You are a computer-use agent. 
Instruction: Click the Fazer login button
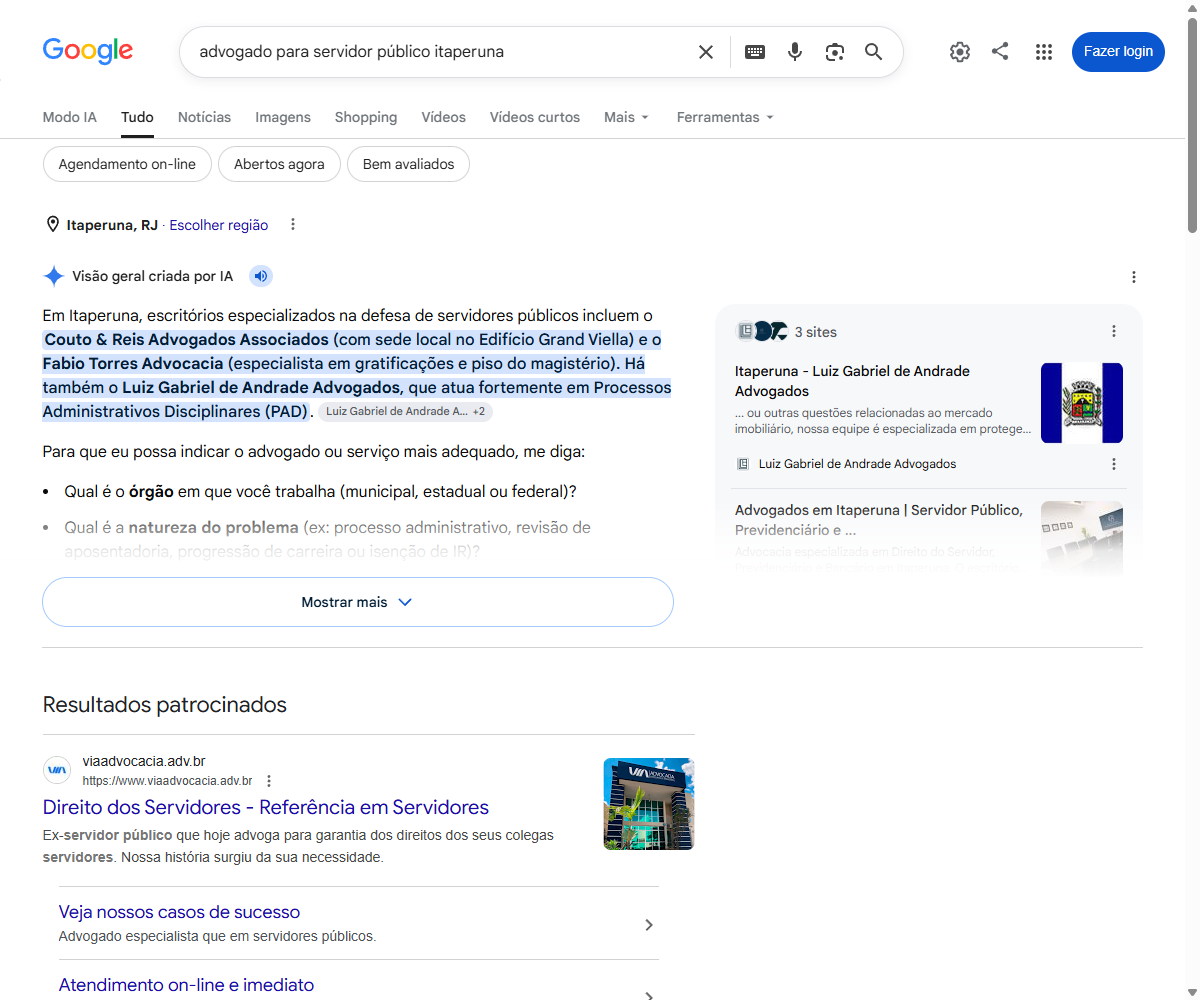(x=1118, y=52)
